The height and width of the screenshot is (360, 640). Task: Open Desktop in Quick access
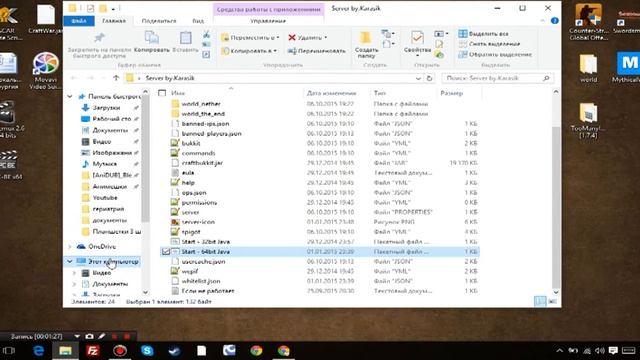[111, 119]
